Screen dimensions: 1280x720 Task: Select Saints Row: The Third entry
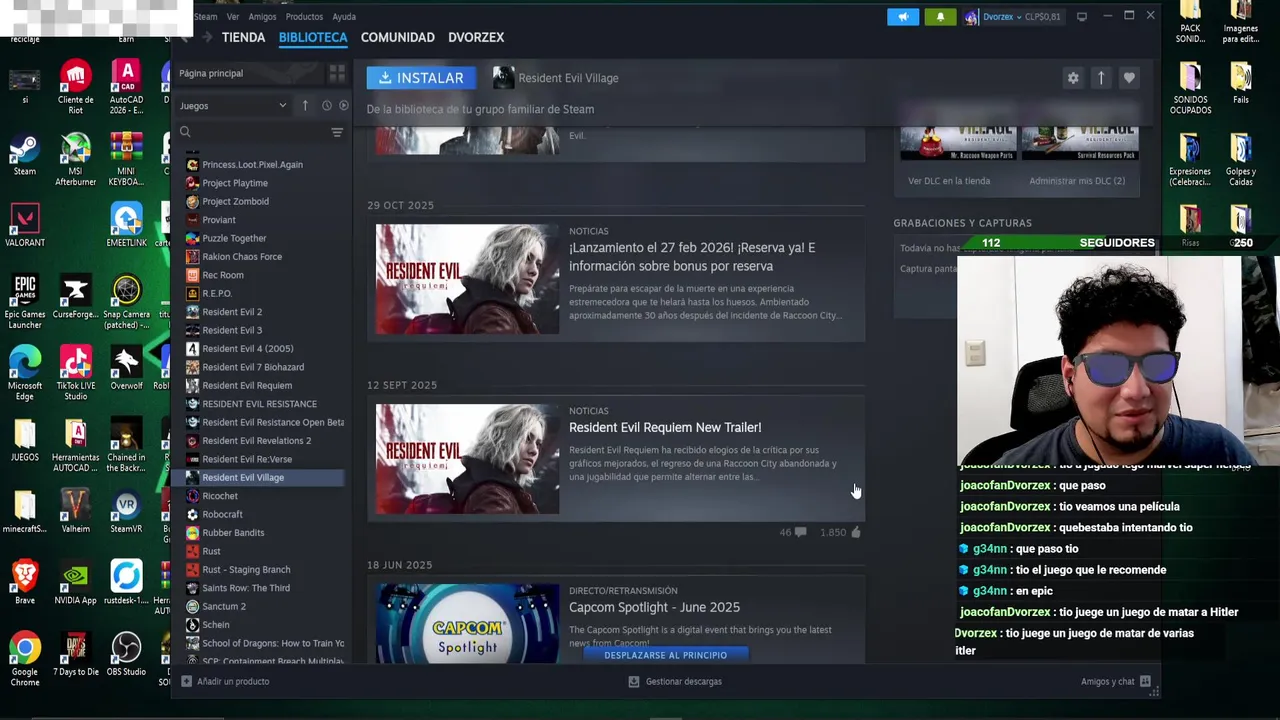click(x=246, y=588)
